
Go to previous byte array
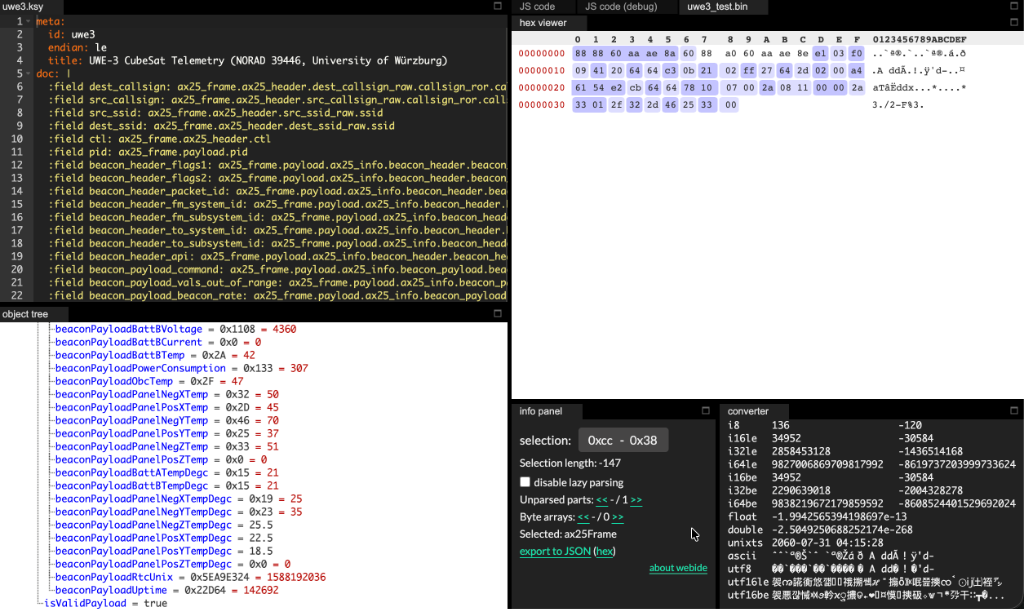pos(583,517)
